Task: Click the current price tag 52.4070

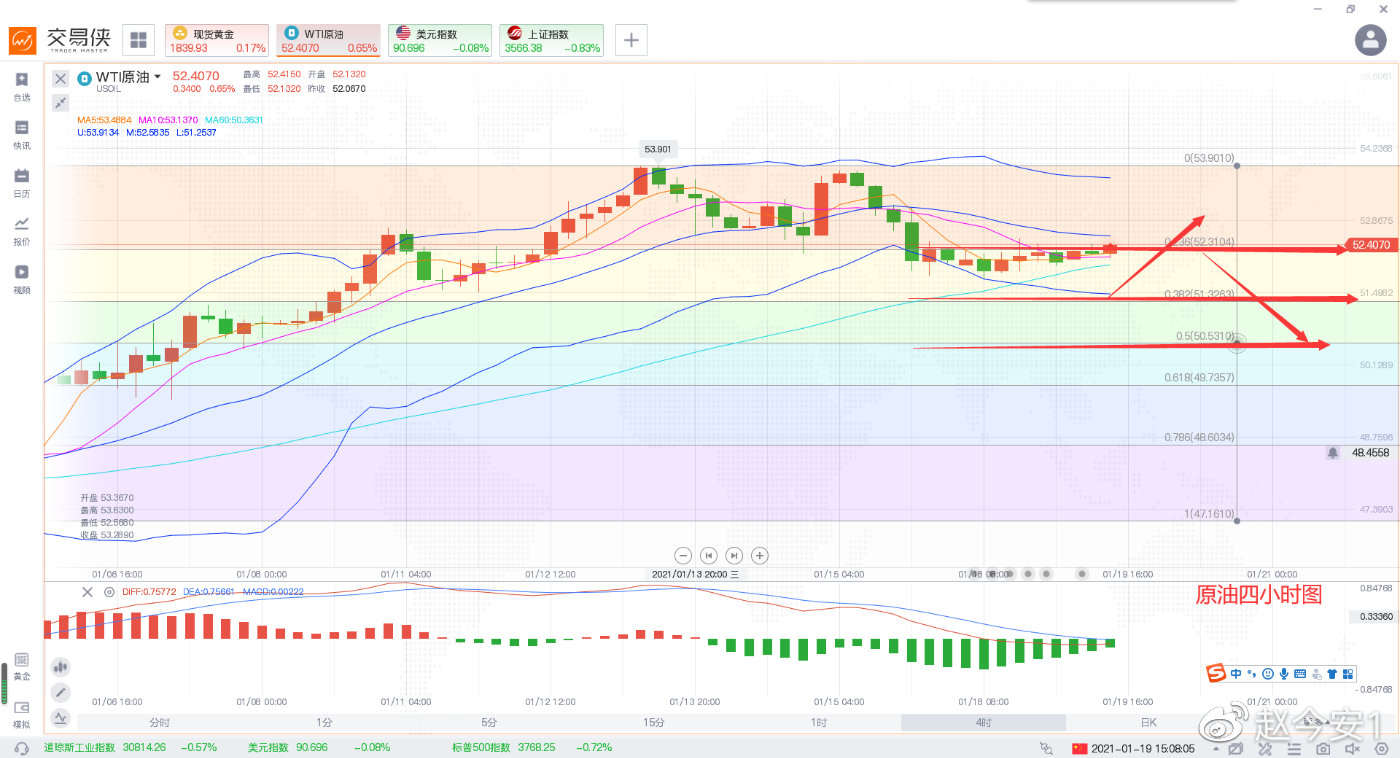Action: [x=1369, y=245]
